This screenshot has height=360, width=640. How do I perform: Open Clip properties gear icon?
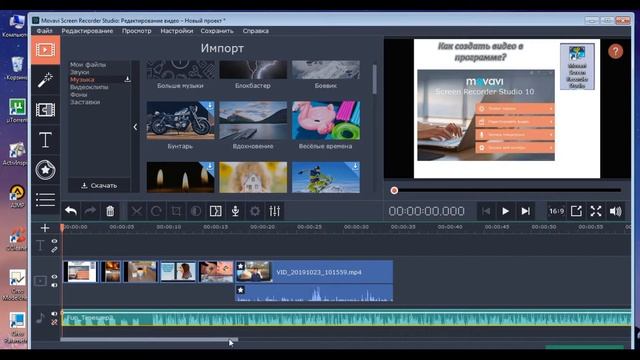255,211
